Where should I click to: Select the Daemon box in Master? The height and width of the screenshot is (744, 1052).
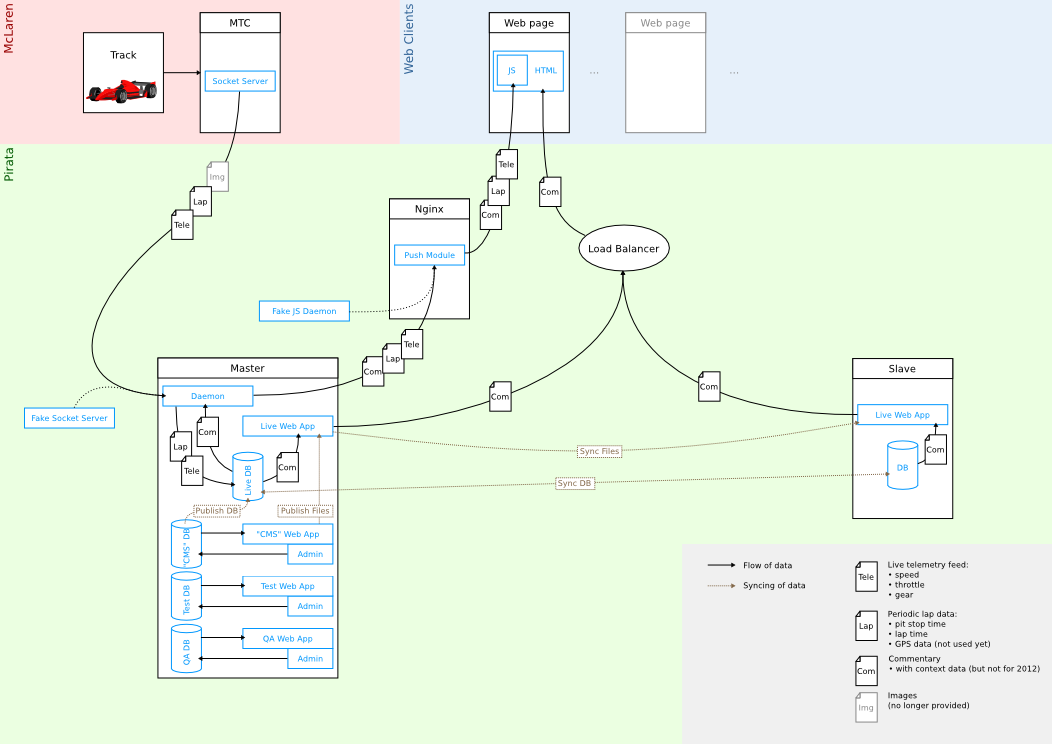(x=208, y=396)
